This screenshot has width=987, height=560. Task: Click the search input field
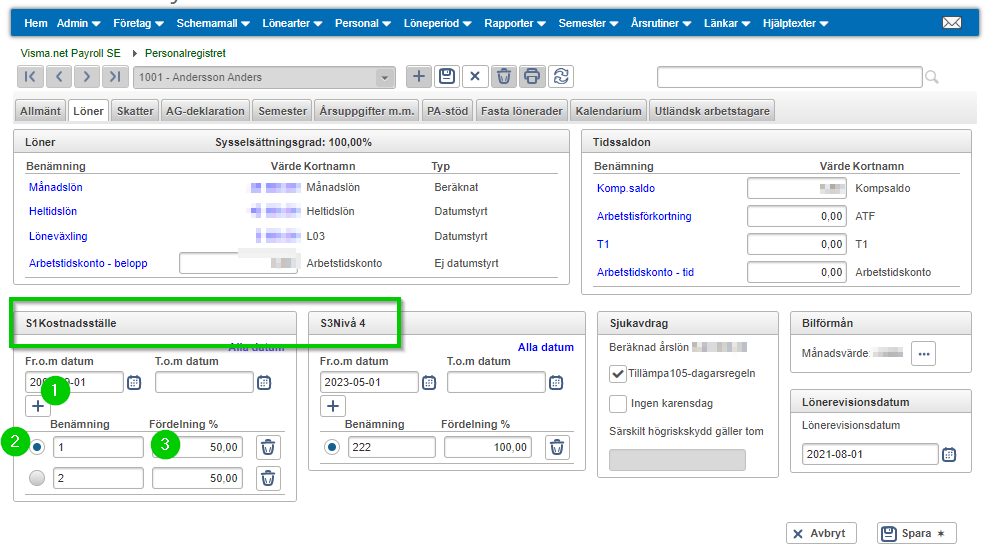point(789,77)
